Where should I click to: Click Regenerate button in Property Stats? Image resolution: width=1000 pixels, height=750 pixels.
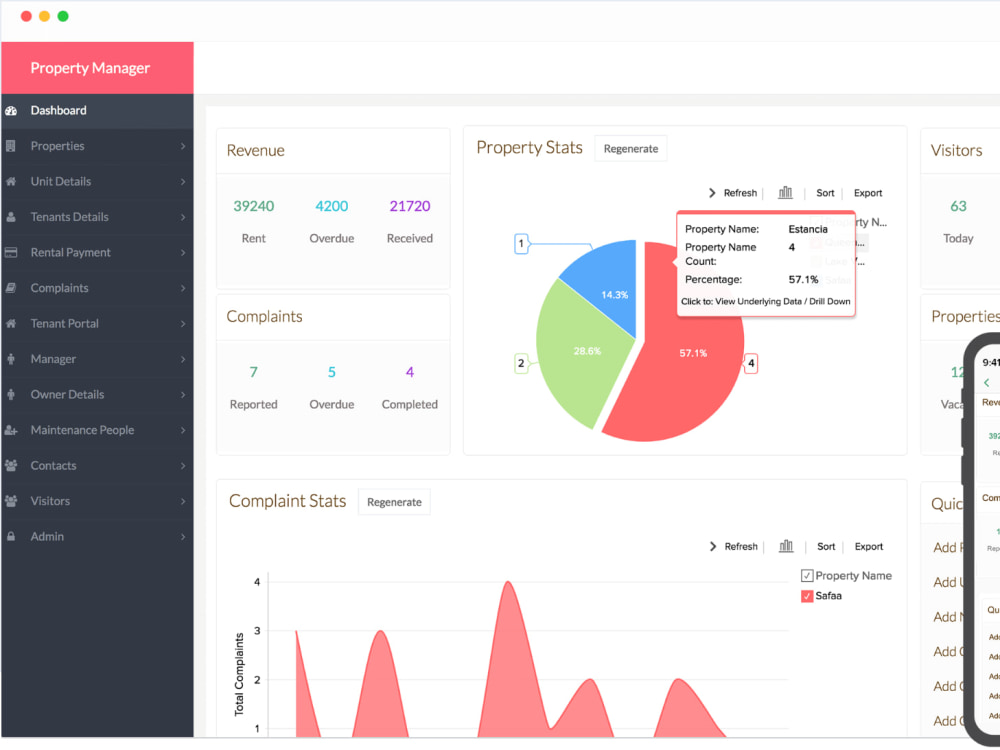(x=631, y=149)
